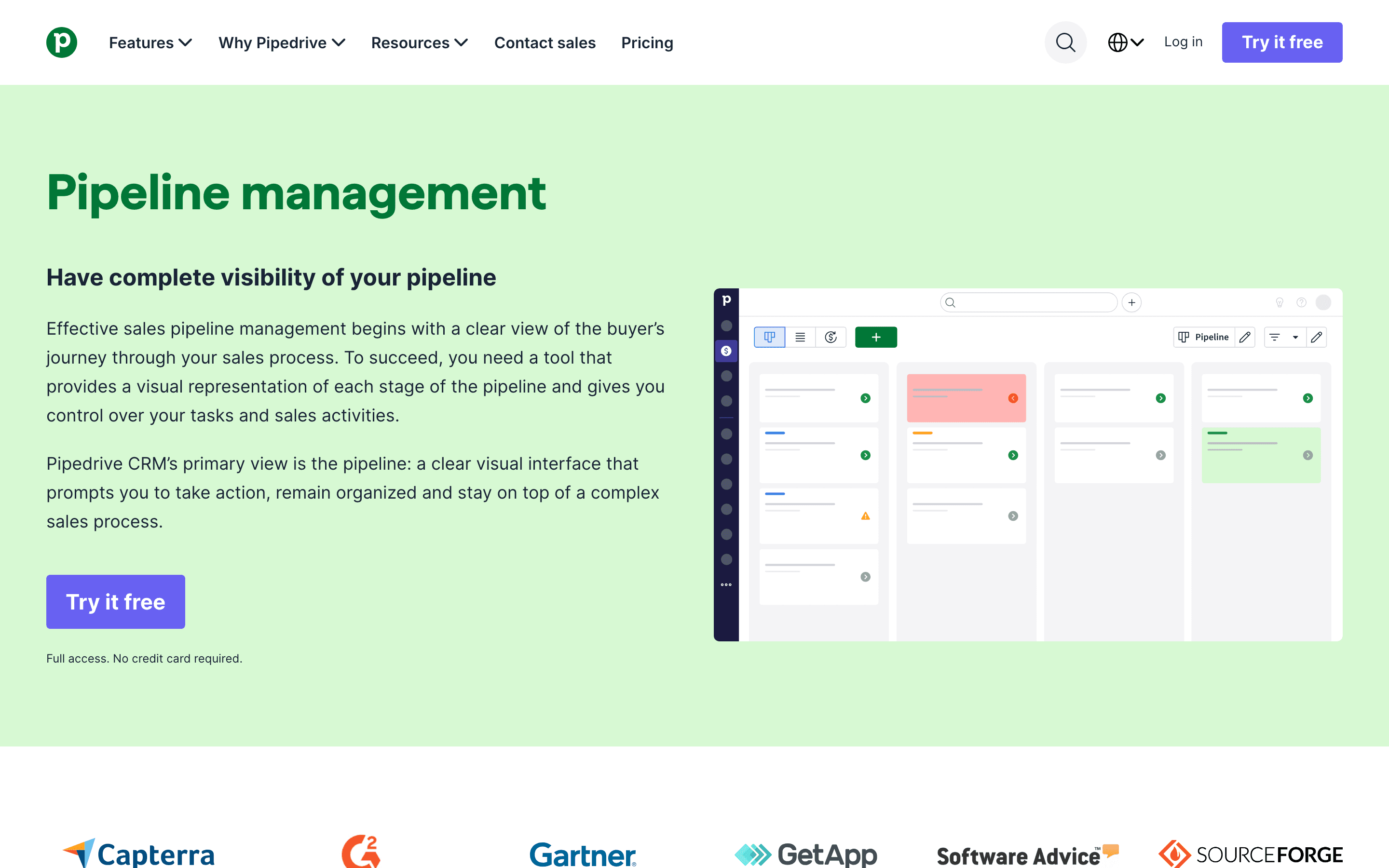Click the three-dots more icon in sidebar
This screenshot has width=1389, height=868.
pos(726,584)
